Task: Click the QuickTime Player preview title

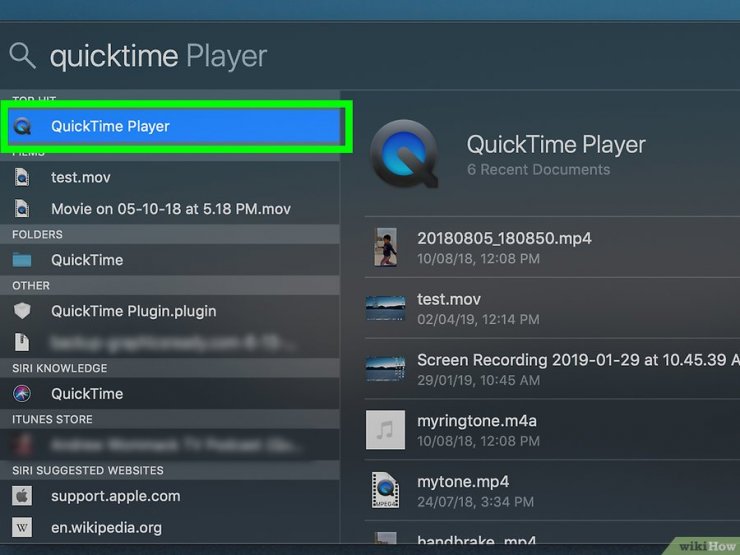Action: (x=556, y=144)
